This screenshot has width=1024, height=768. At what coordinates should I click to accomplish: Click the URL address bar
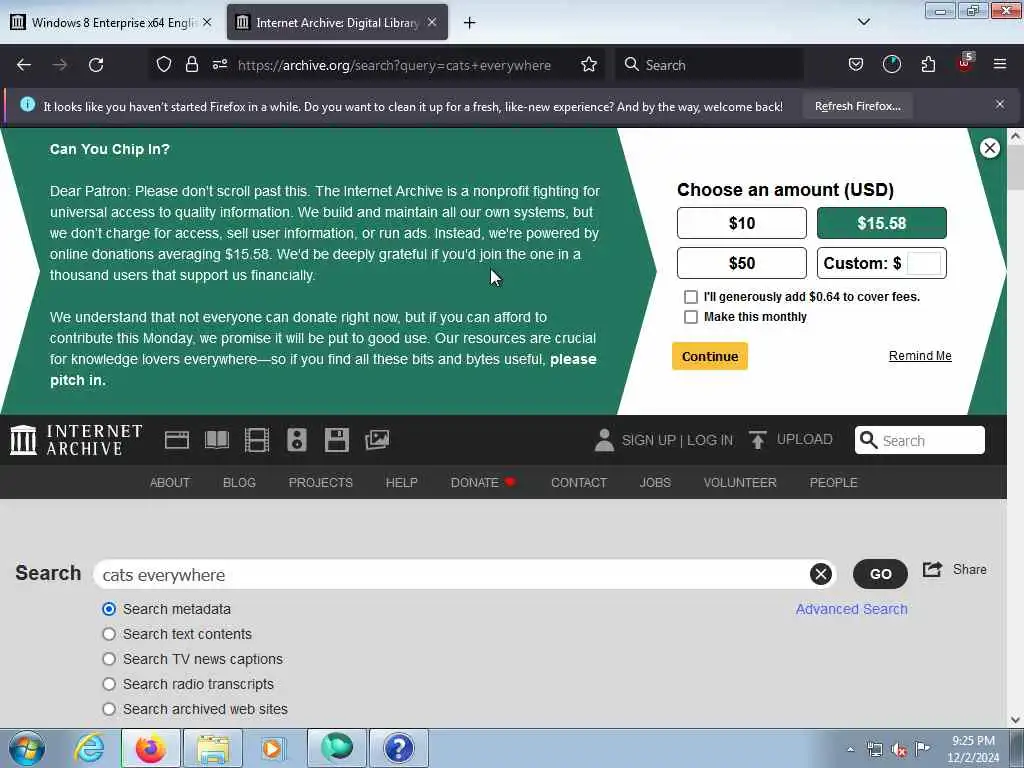[394, 65]
